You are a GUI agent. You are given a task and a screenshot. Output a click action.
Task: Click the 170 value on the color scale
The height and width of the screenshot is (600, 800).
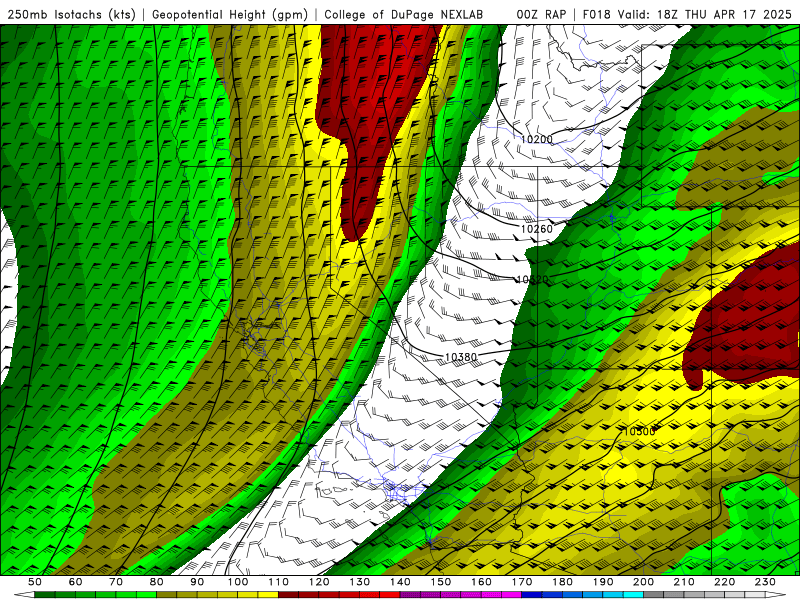click(522, 582)
